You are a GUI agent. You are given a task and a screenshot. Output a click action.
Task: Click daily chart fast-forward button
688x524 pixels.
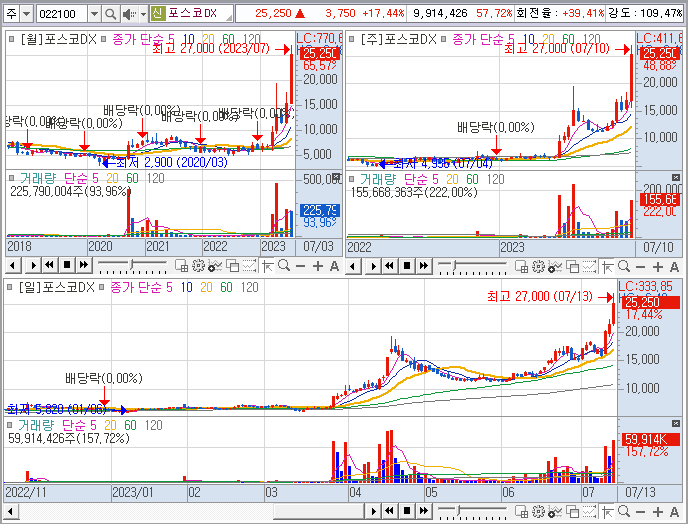pos(424,510)
